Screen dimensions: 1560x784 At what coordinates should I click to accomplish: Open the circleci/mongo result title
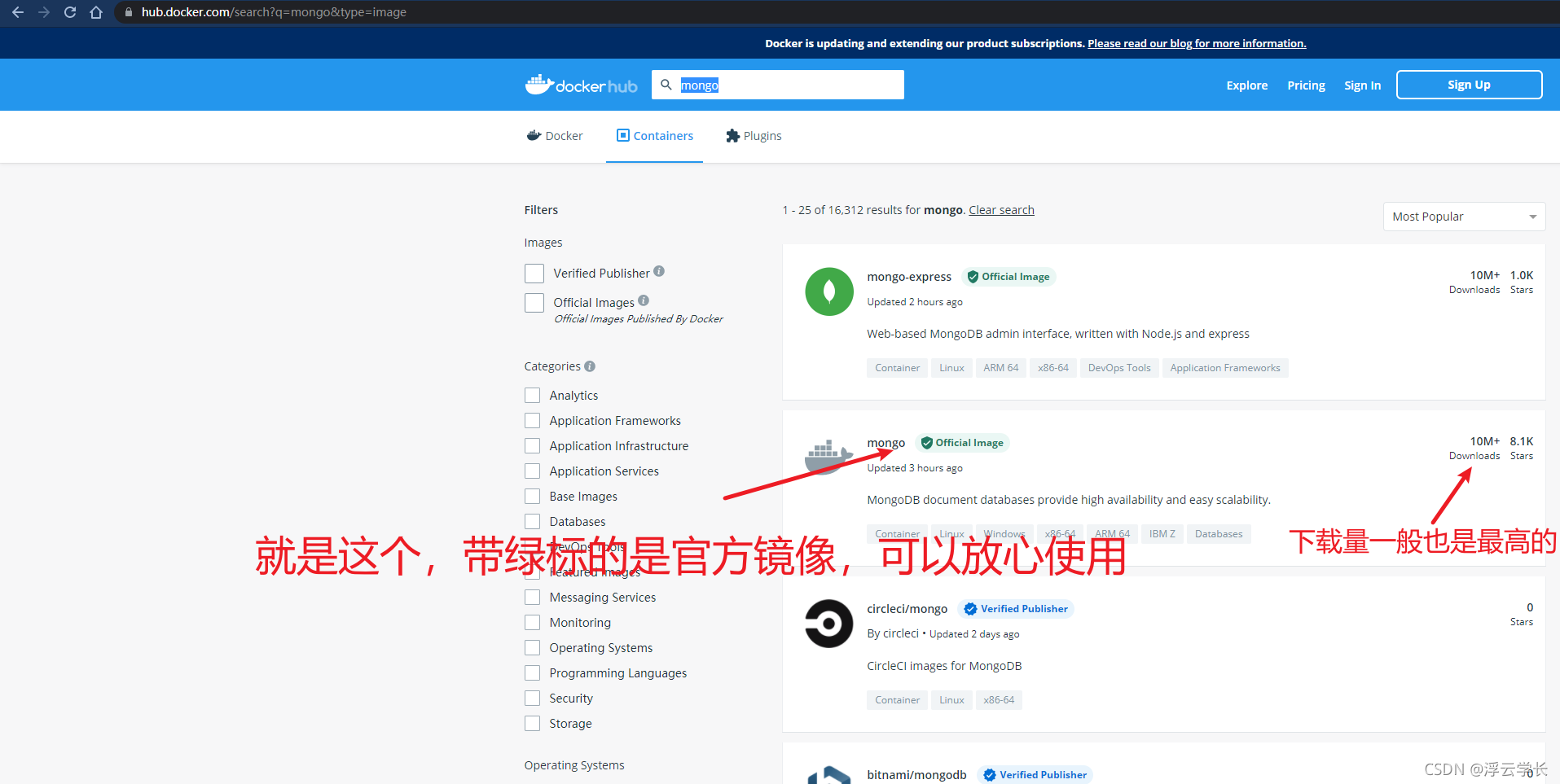coord(907,609)
